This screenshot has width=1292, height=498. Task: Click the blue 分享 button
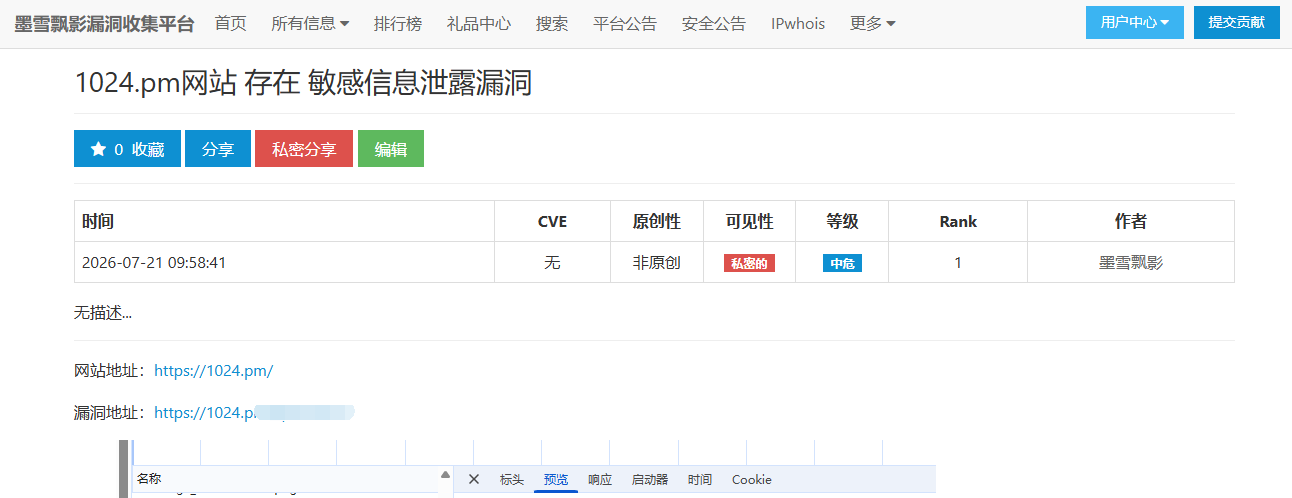(218, 149)
